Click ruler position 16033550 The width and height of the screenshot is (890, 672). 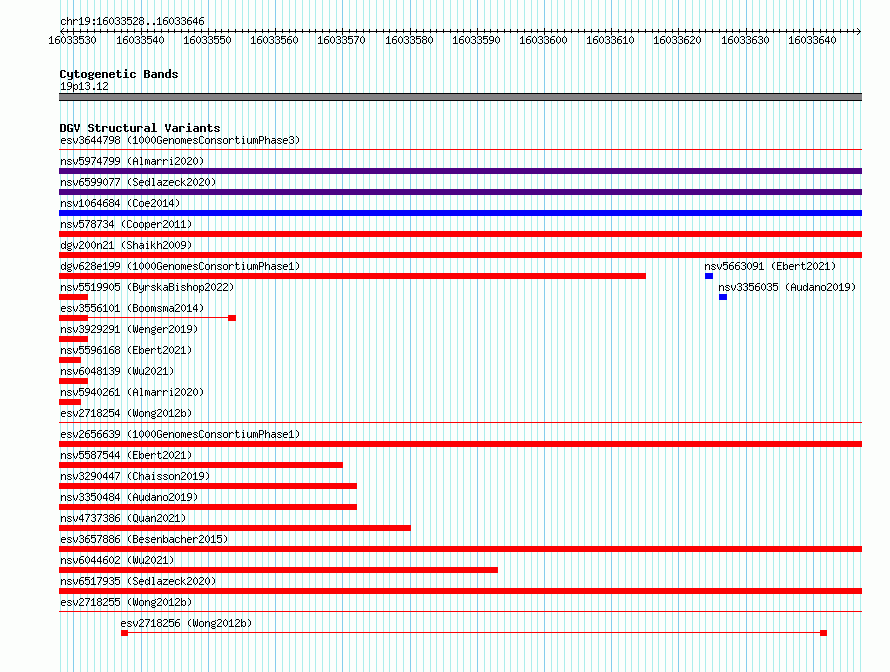pyautogui.click(x=207, y=40)
